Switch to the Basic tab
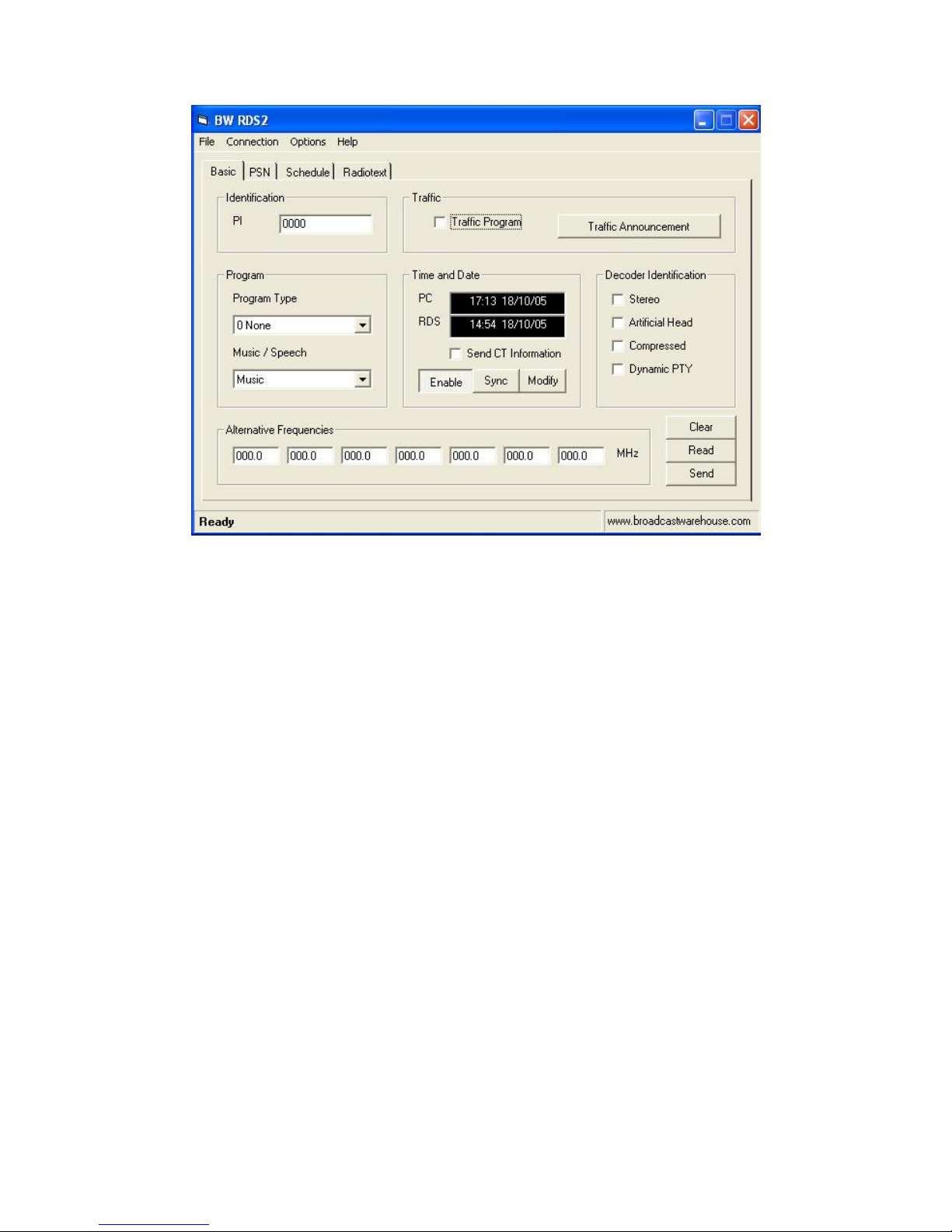 point(223,171)
